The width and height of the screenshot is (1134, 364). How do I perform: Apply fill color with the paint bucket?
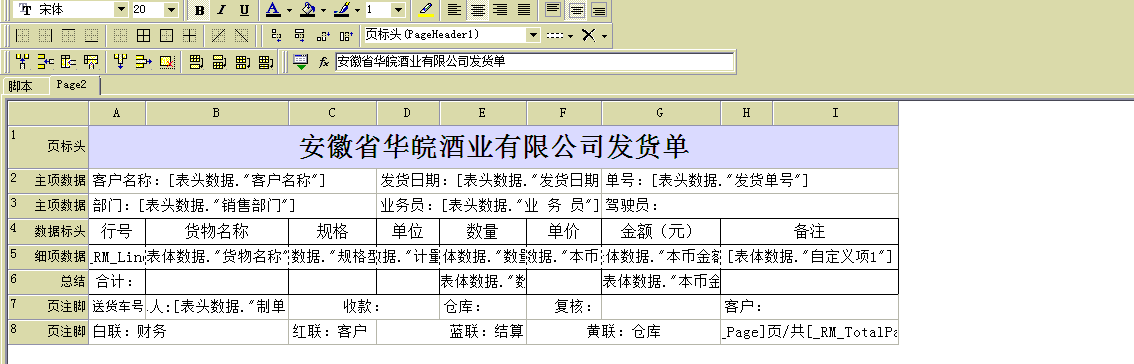(307, 10)
